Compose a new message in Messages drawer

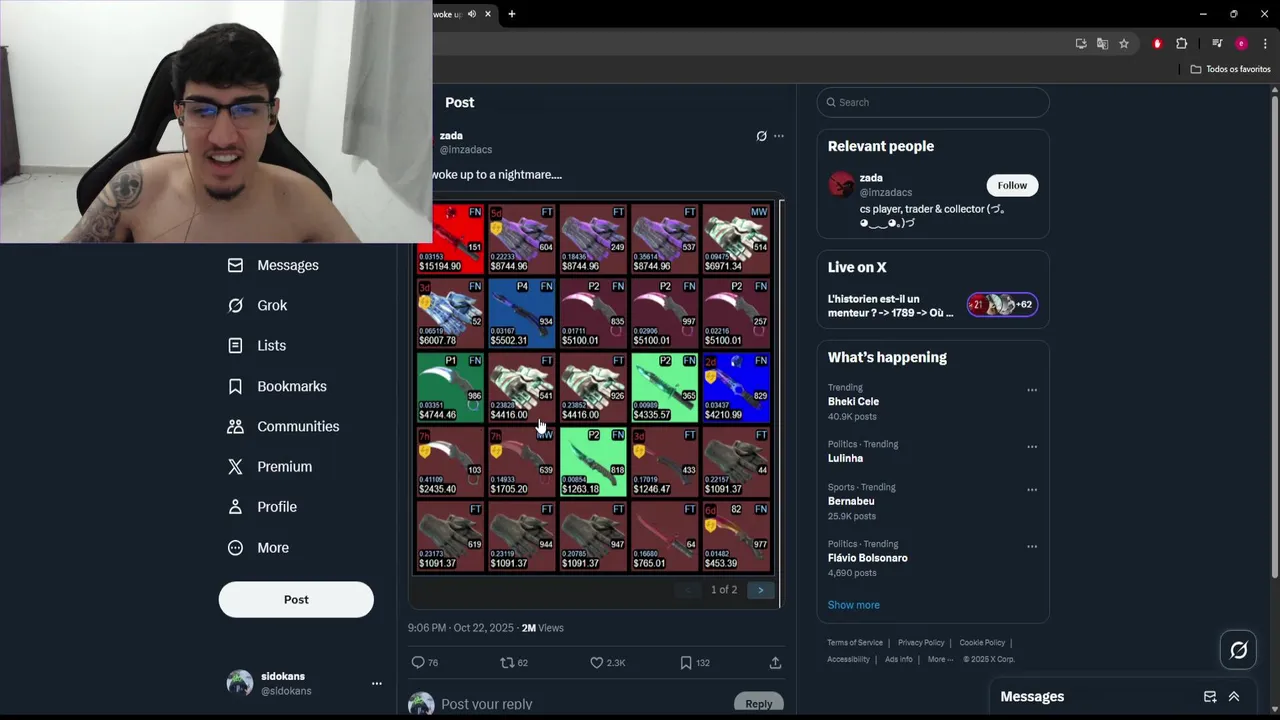(1210, 697)
